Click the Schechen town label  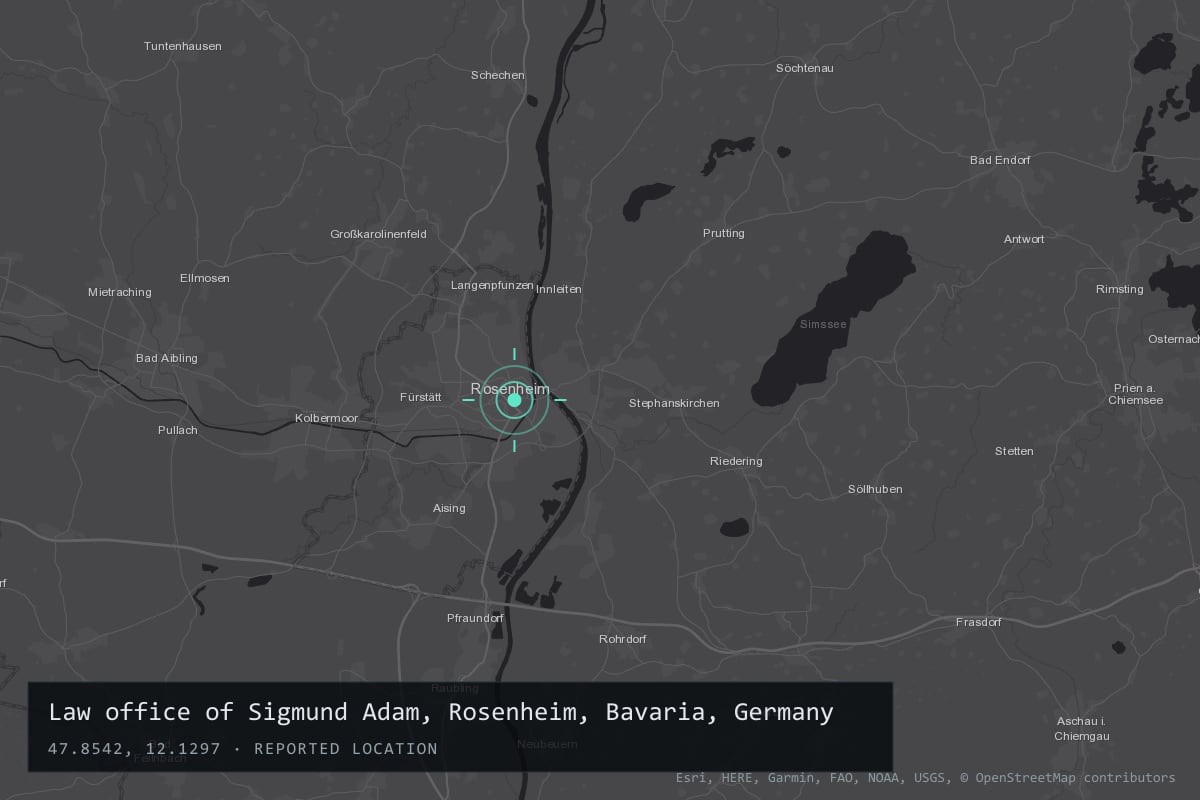click(498, 75)
